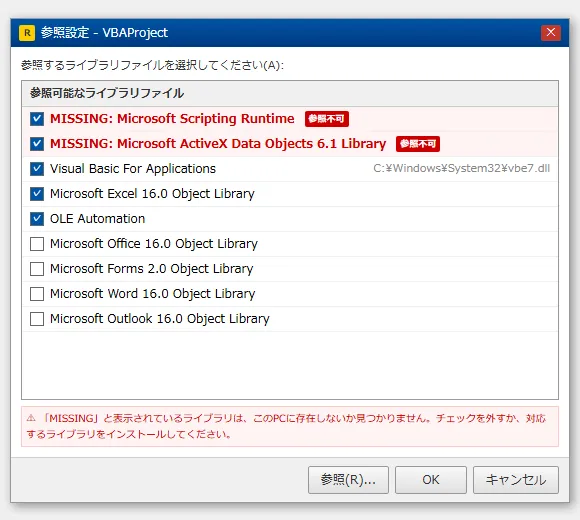The width and height of the screenshot is (580, 520).
Task: Uncheck MISSING: Microsoft ActiveX Data Objects checkbox
Action: tap(37, 144)
